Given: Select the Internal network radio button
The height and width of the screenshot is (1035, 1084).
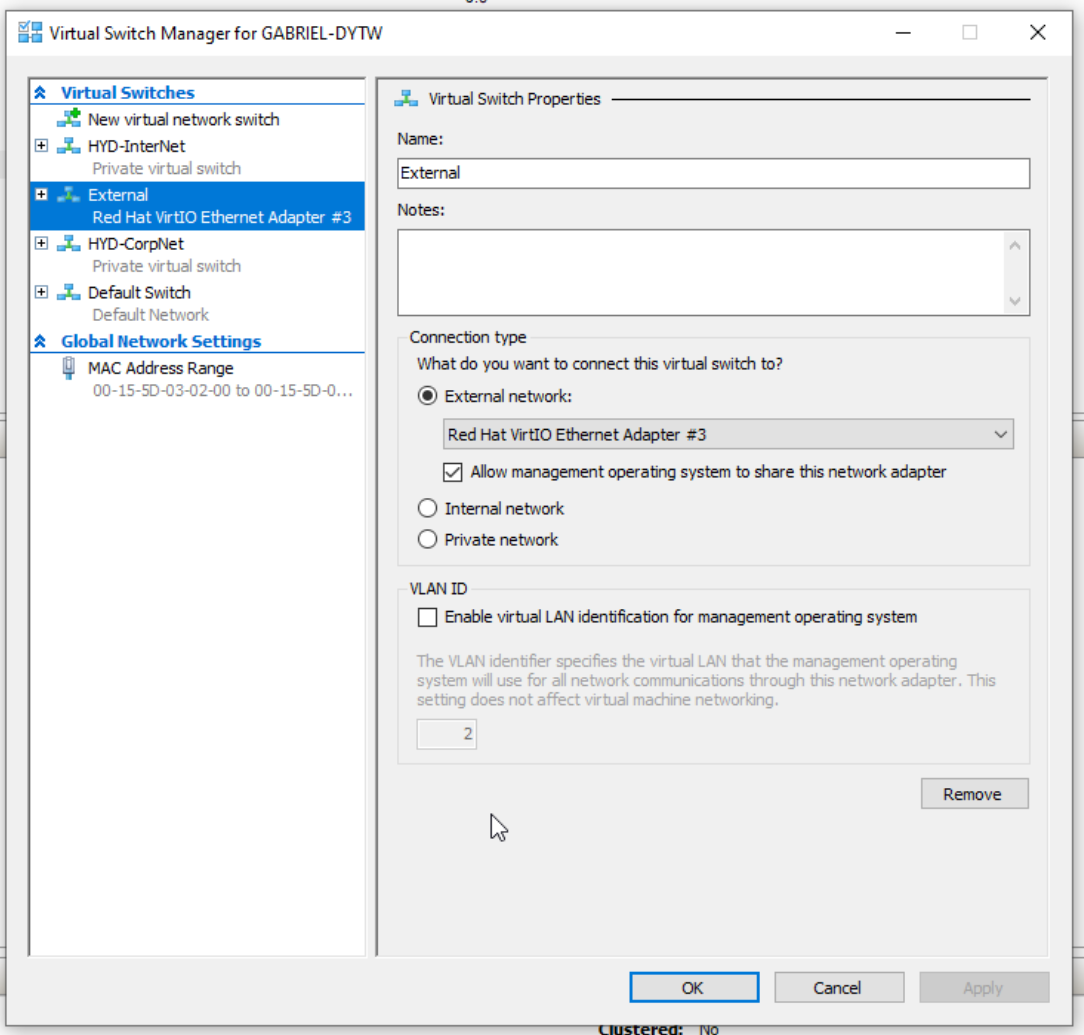Looking at the screenshot, I should [427, 508].
